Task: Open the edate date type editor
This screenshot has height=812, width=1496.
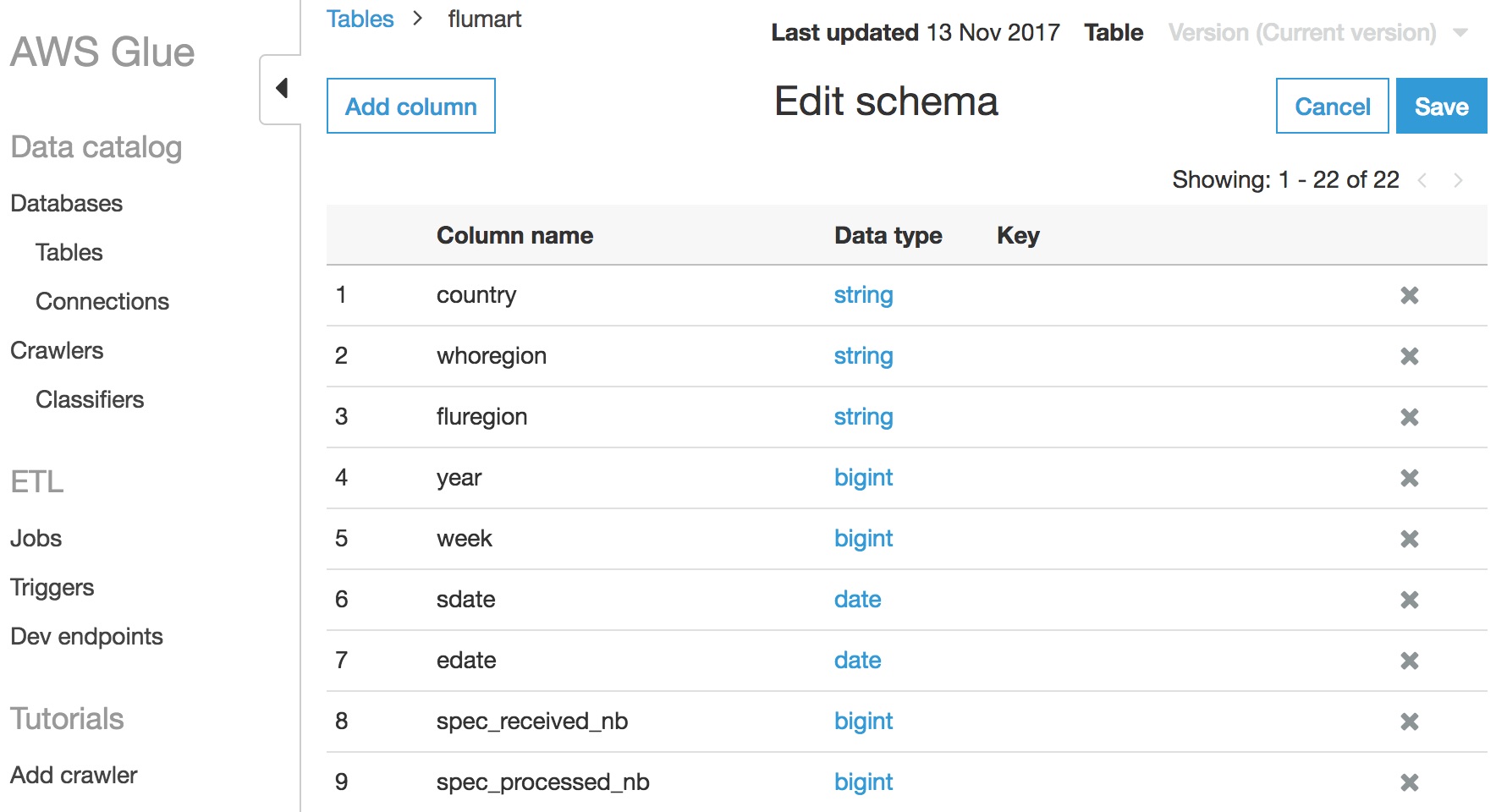Action: pyautogui.click(x=857, y=661)
